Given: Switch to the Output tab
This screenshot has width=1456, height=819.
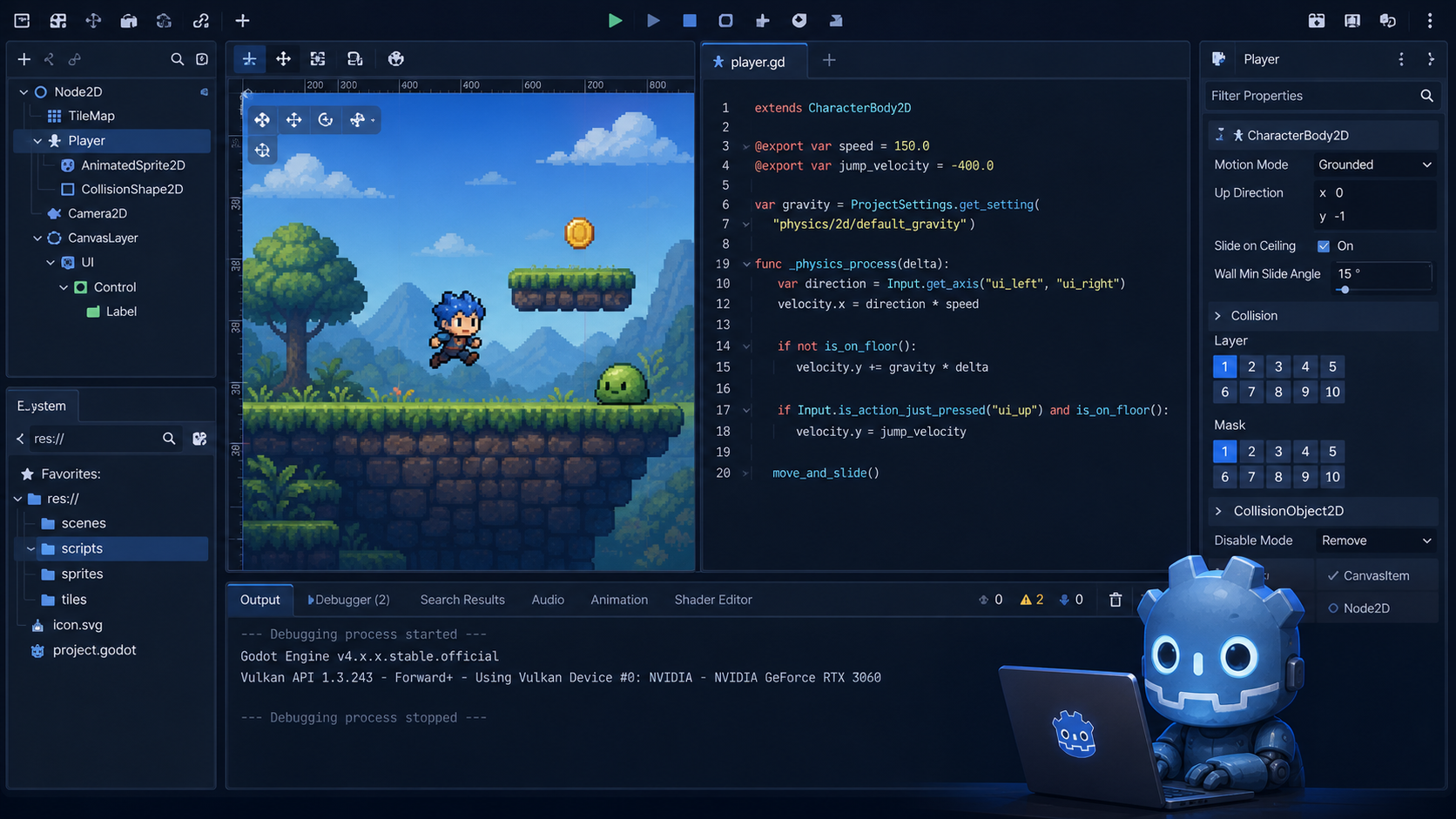Looking at the screenshot, I should click(260, 600).
